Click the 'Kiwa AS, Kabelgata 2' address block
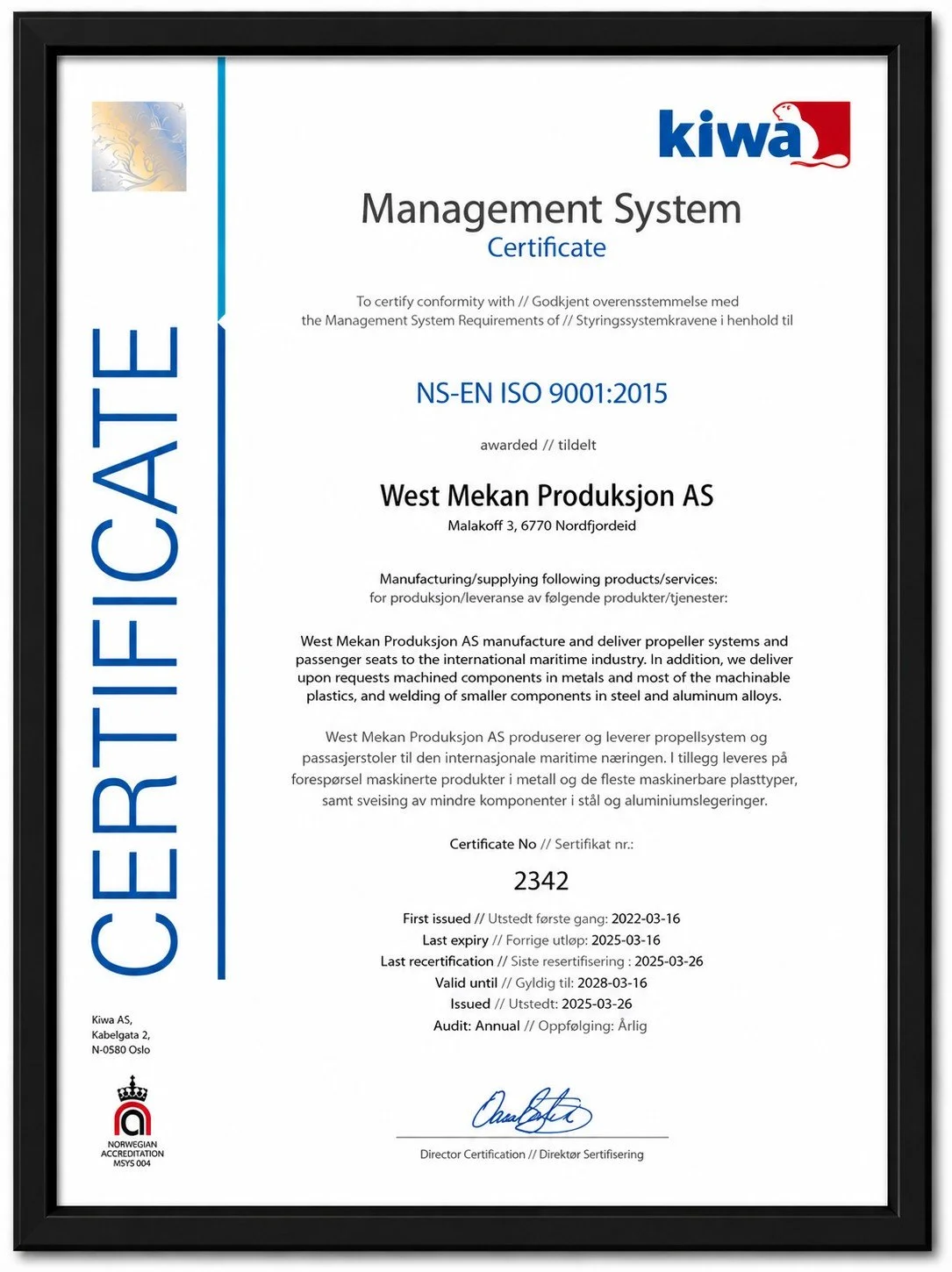This screenshot has height=1272, width=952. click(x=121, y=1034)
